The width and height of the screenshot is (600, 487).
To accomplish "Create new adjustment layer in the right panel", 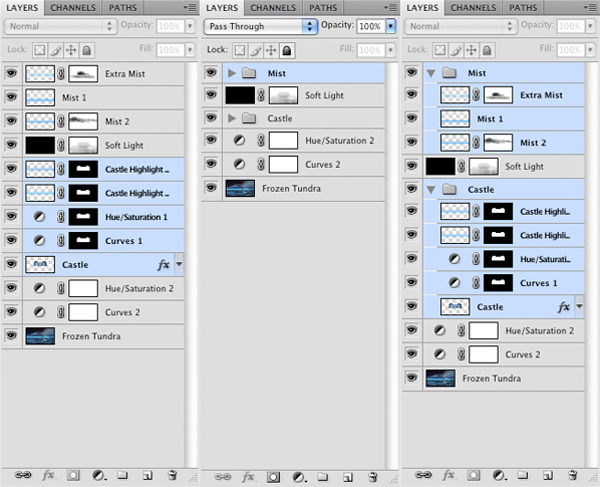I will 499,476.
